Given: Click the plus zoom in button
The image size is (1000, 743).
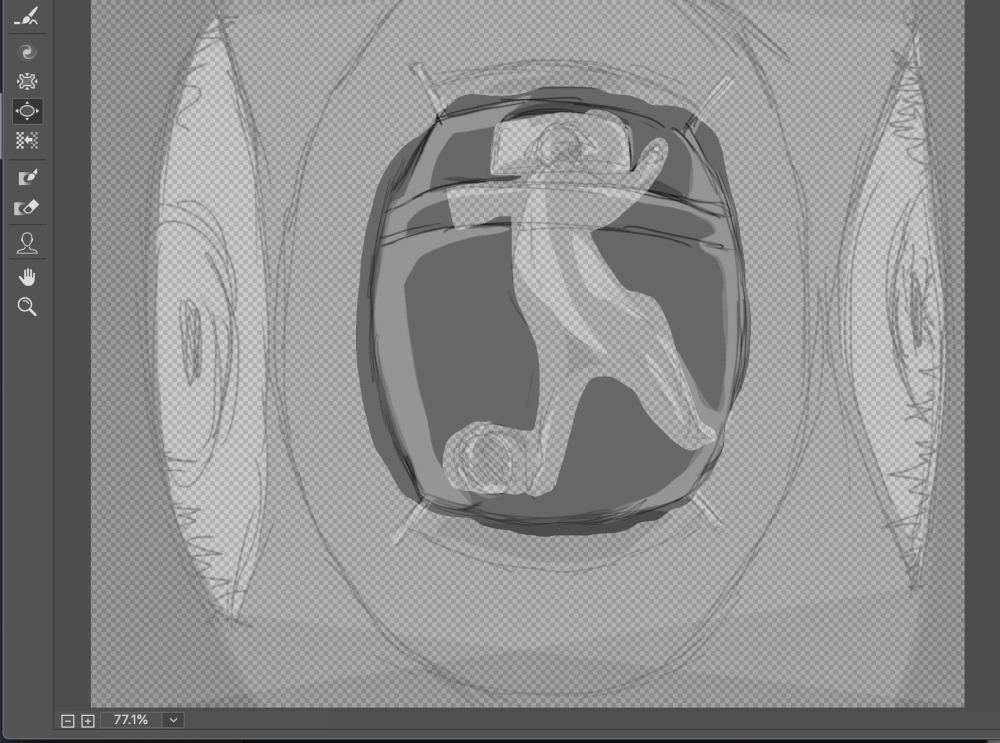Looking at the screenshot, I should 88,721.
